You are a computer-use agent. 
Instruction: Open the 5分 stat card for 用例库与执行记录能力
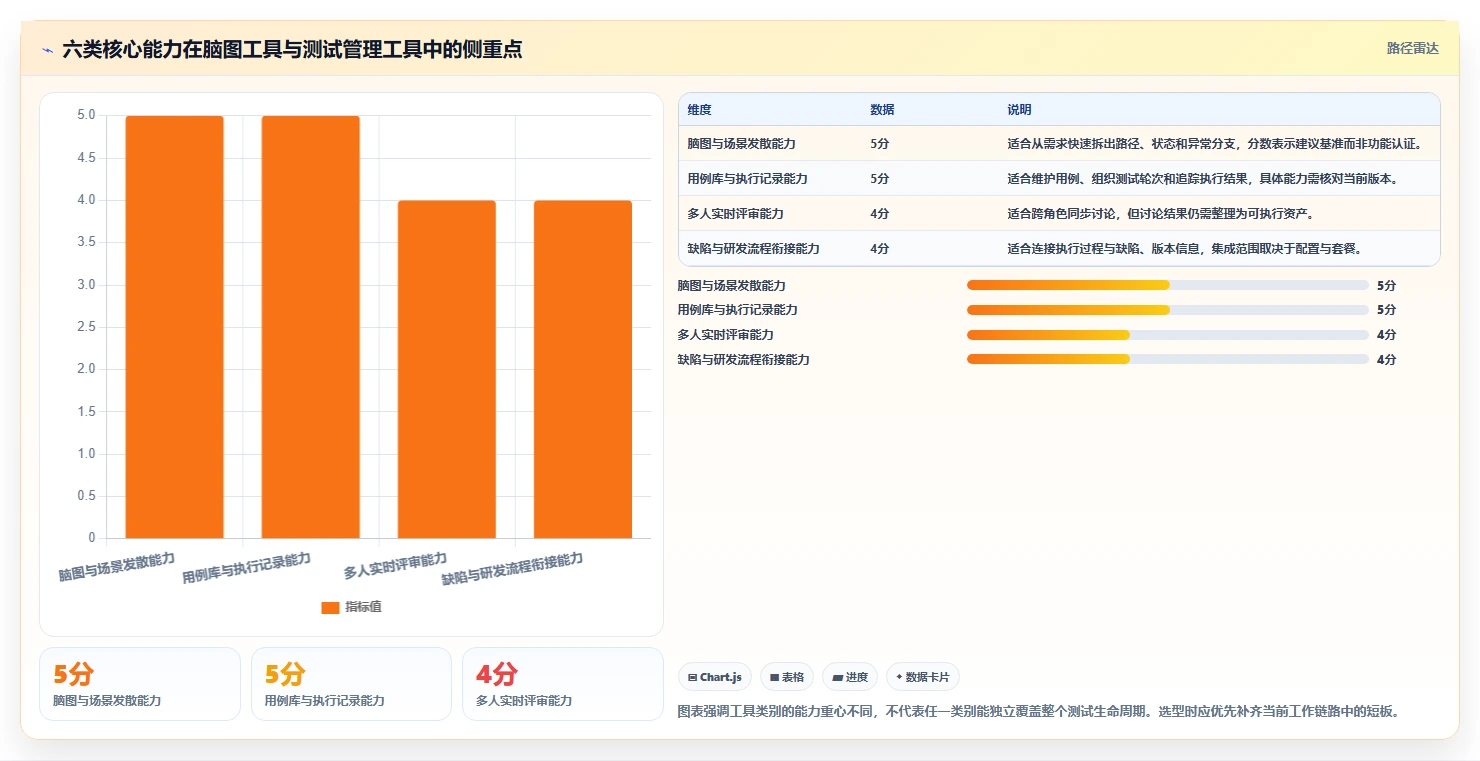click(x=351, y=684)
